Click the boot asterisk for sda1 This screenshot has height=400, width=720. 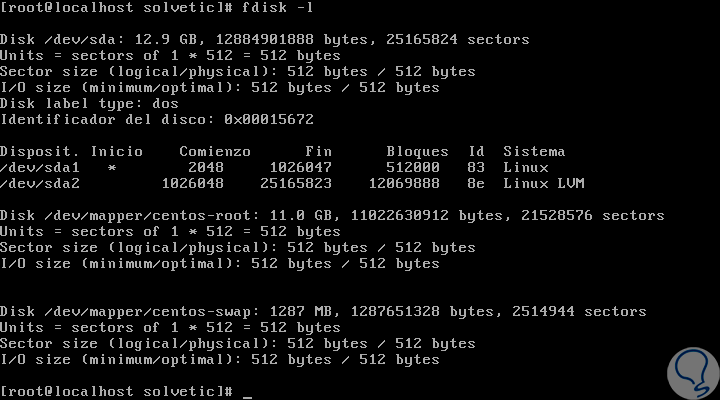point(112,168)
